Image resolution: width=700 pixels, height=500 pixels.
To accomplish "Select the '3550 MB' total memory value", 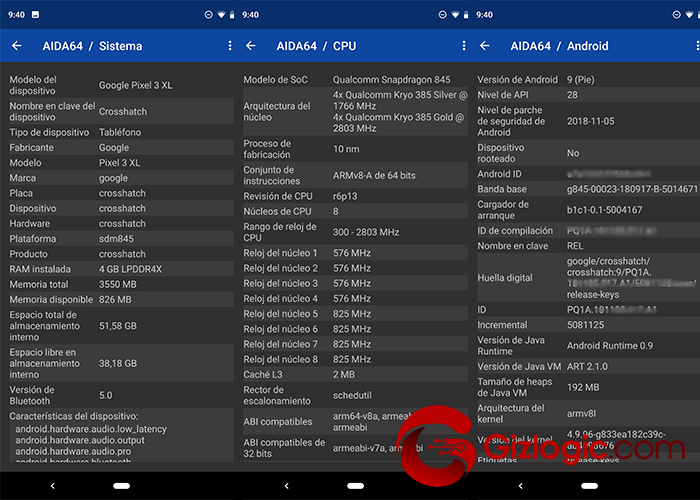I will point(118,284).
